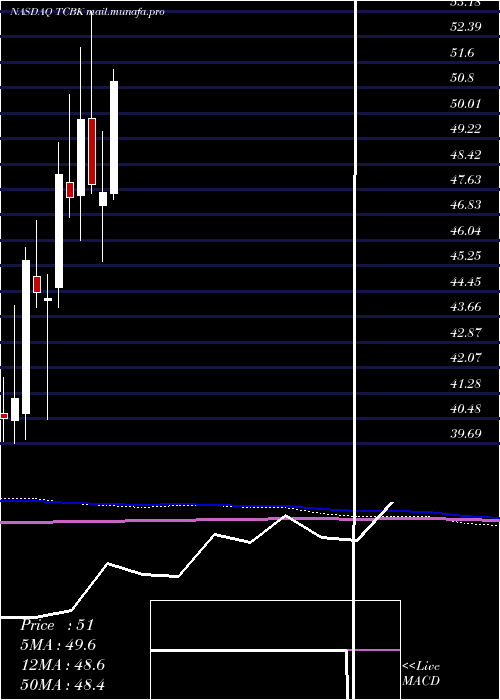Click the 50MA : 48.4 readout
Image resolution: width=500 pixels, height=700 pixels.
[63, 684]
